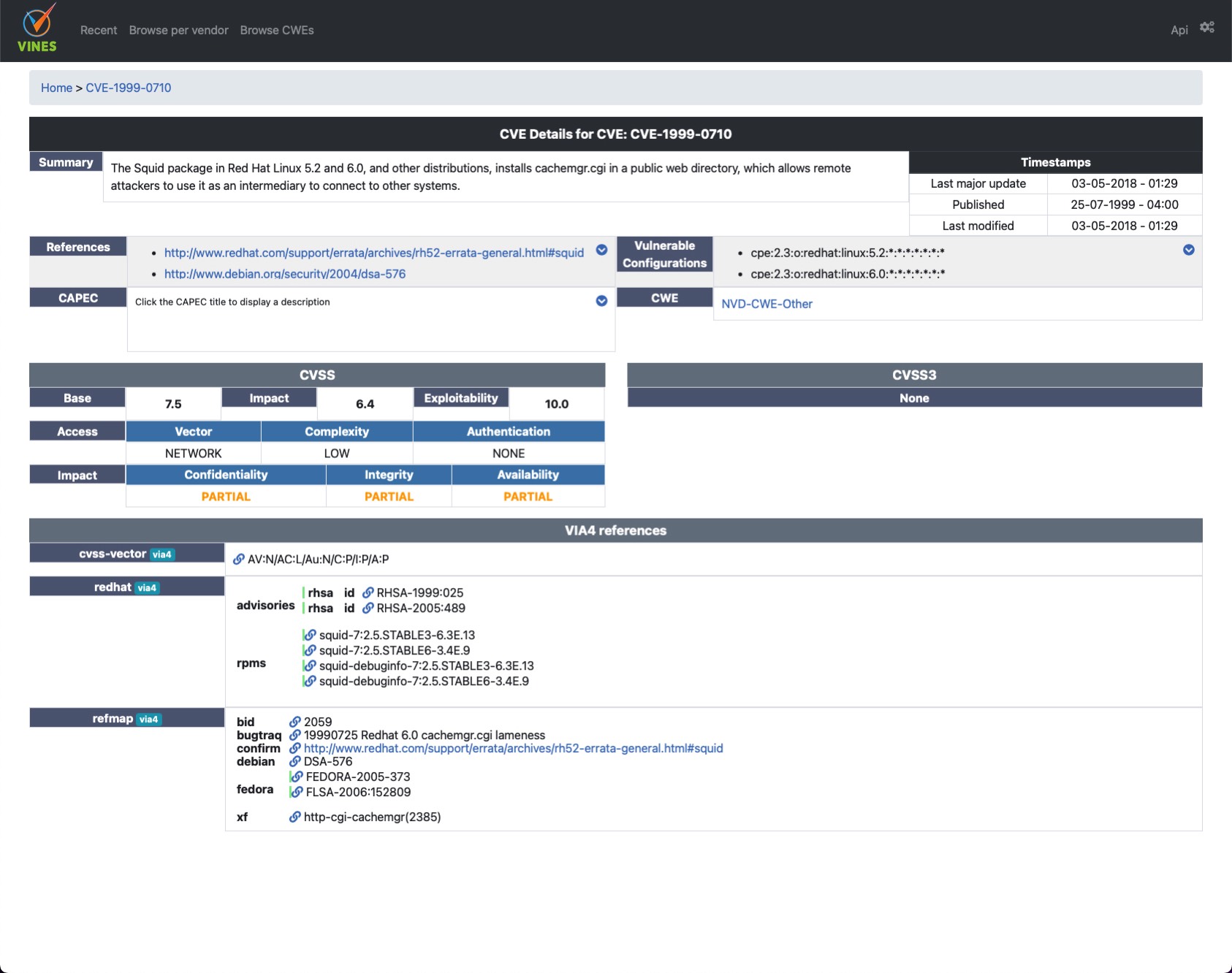This screenshot has width=1232, height=973.
Task: Click PARTIAL under Availability
Action: (x=528, y=497)
